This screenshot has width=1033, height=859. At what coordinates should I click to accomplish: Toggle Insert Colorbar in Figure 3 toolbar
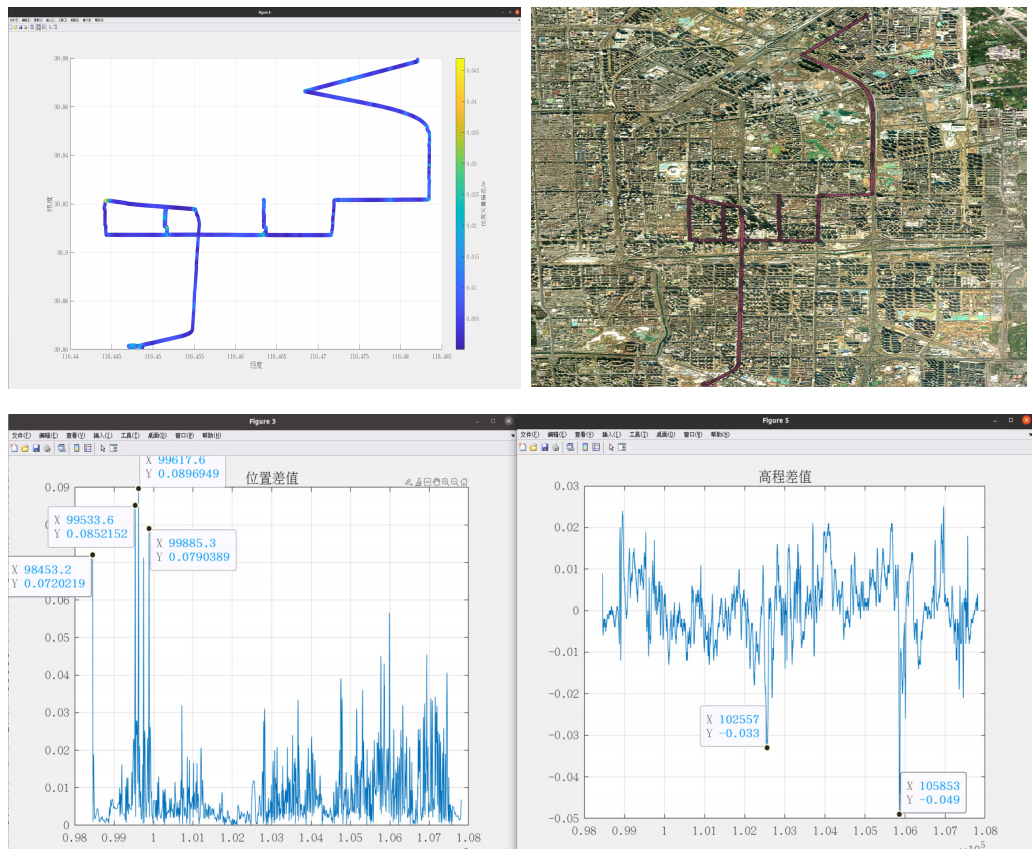pos(76,448)
